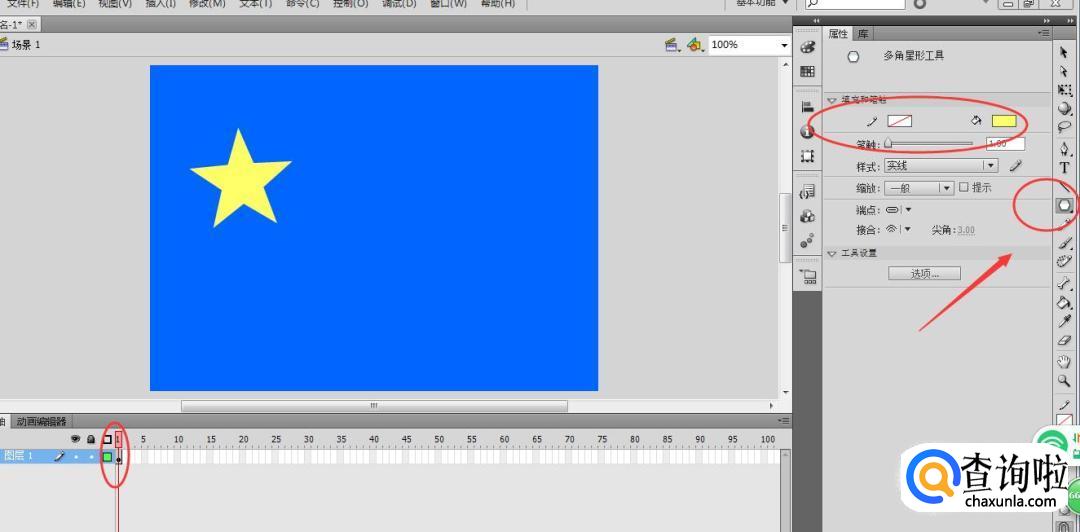1080x532 pixels.
Task: Toggle outline square for 图层 1
Action: (107, 456)
